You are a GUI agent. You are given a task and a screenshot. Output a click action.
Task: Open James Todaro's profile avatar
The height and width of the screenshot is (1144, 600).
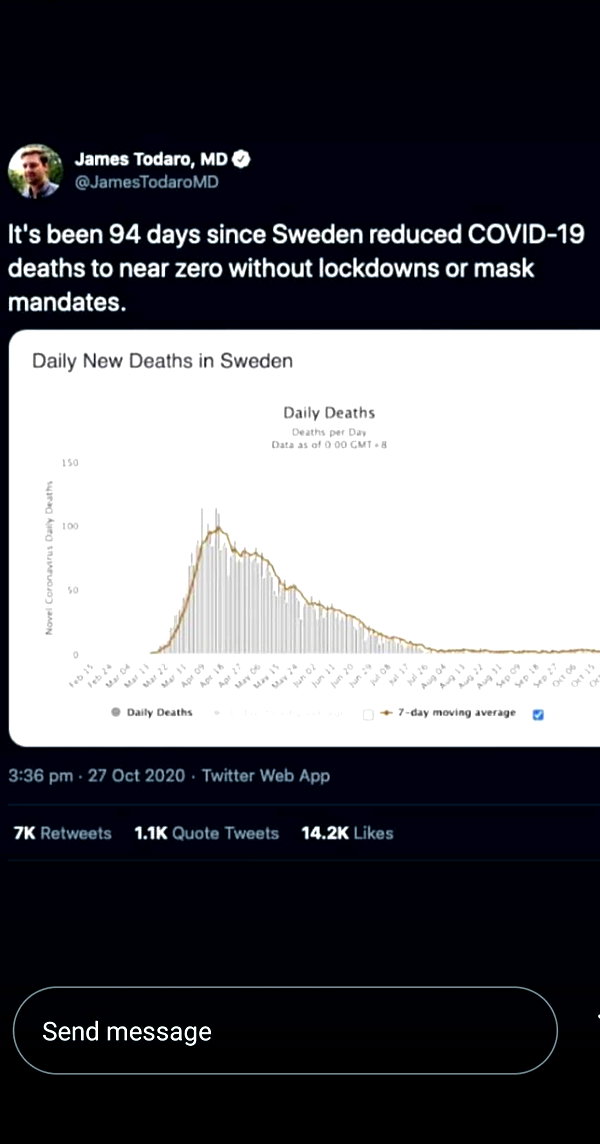(x=35, y=171)
